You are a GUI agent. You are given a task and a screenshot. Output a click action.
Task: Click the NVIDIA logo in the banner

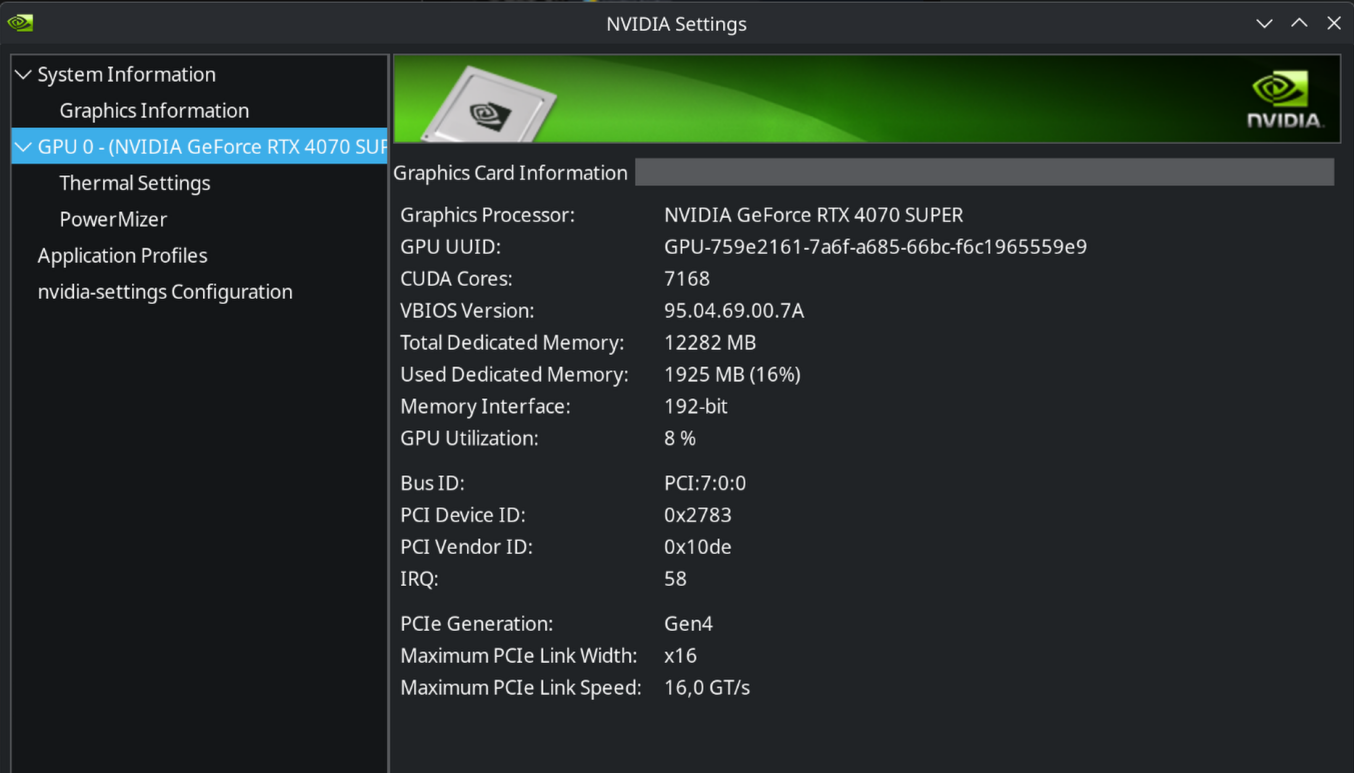[x=1284, y=100]
